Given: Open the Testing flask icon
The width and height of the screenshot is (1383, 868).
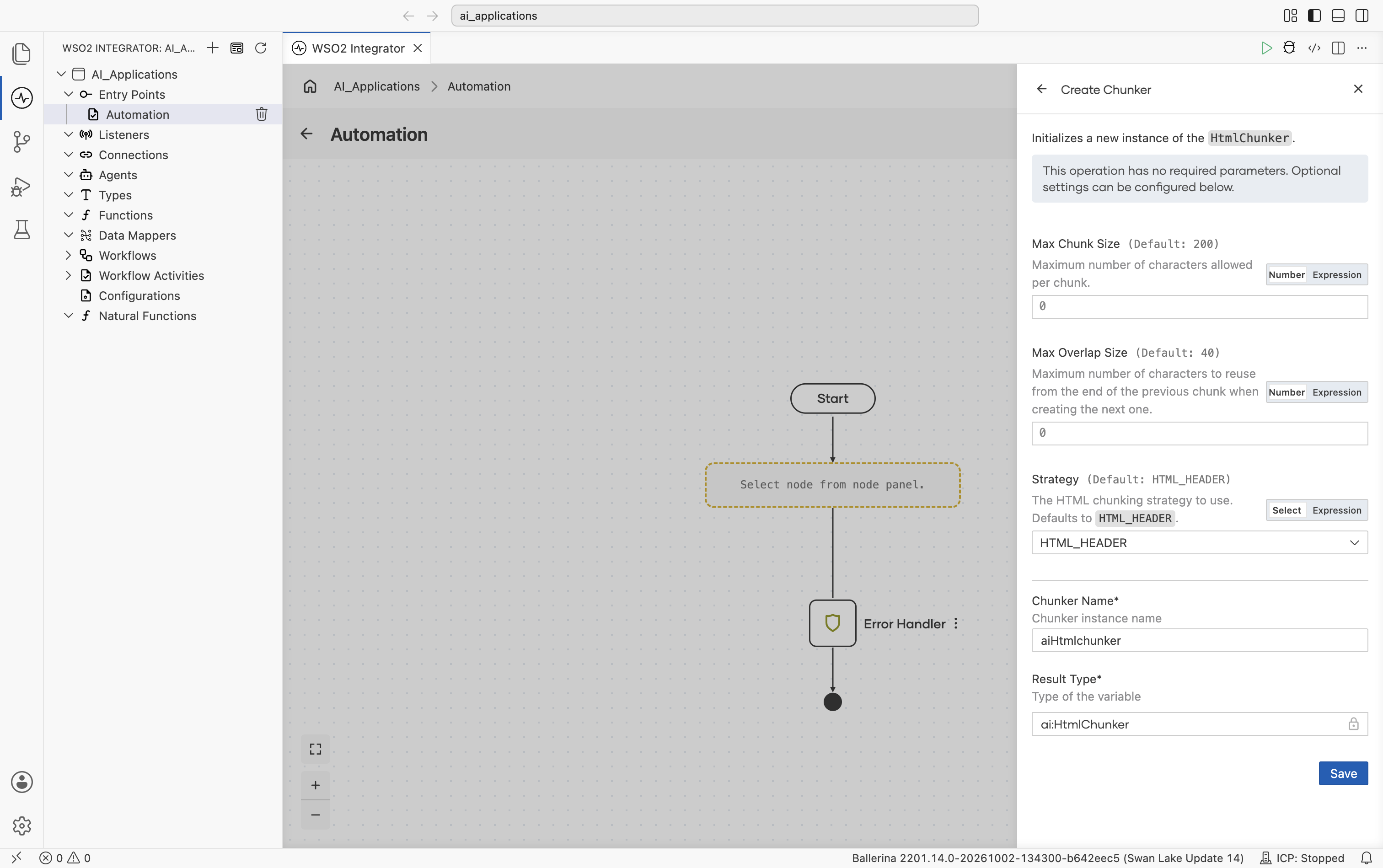Looking at the screenshot, I should [22, 230].
